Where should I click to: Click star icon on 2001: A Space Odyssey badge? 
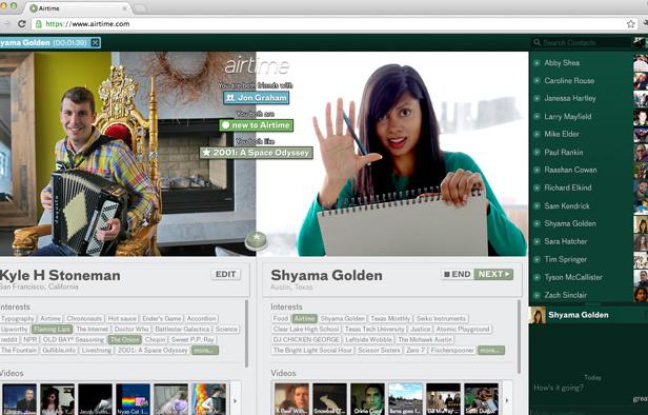207,153
